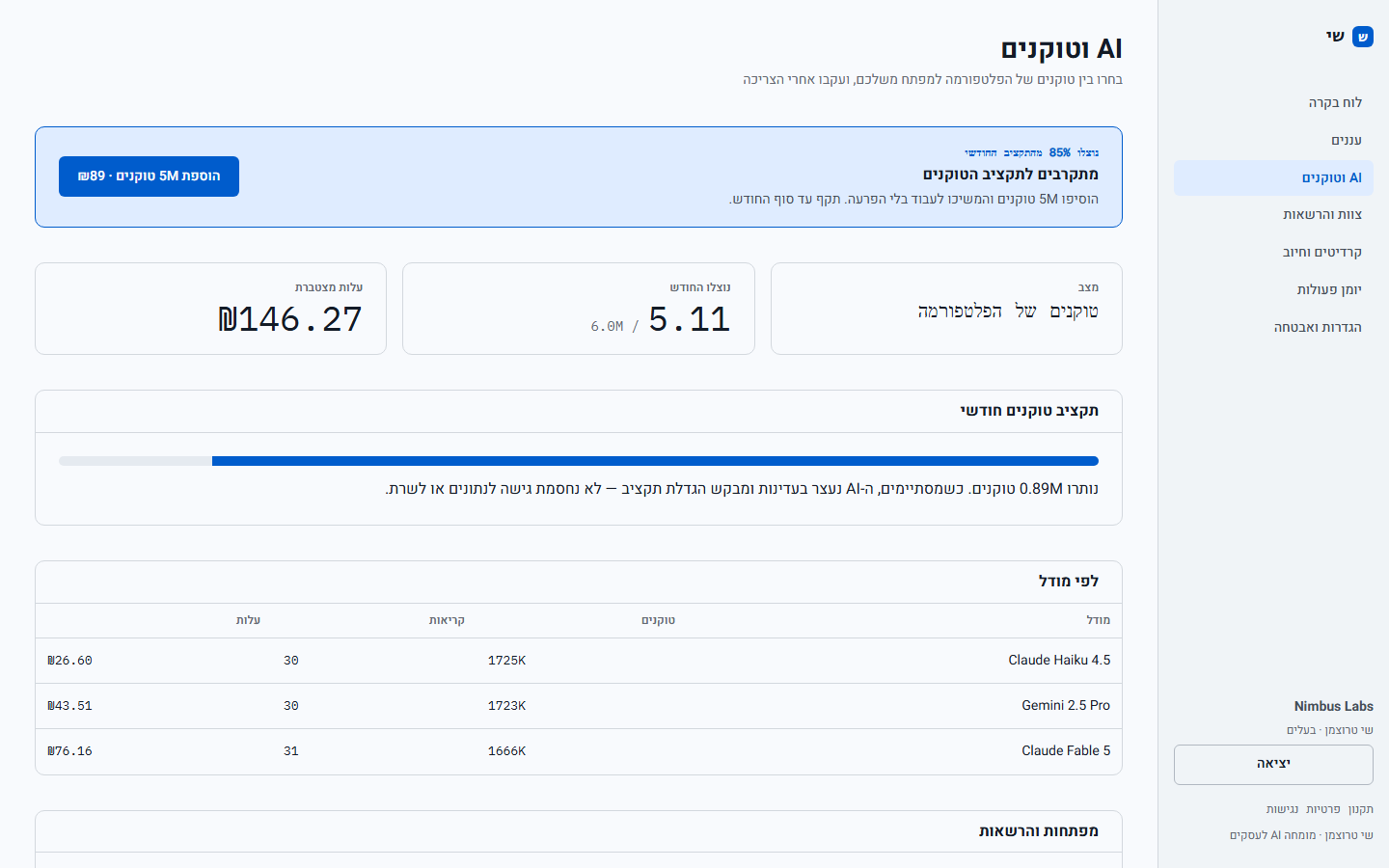The image size is (1389, 868).
Task: Click the ₪43.51 cost cell
Action: pos(69,706)
